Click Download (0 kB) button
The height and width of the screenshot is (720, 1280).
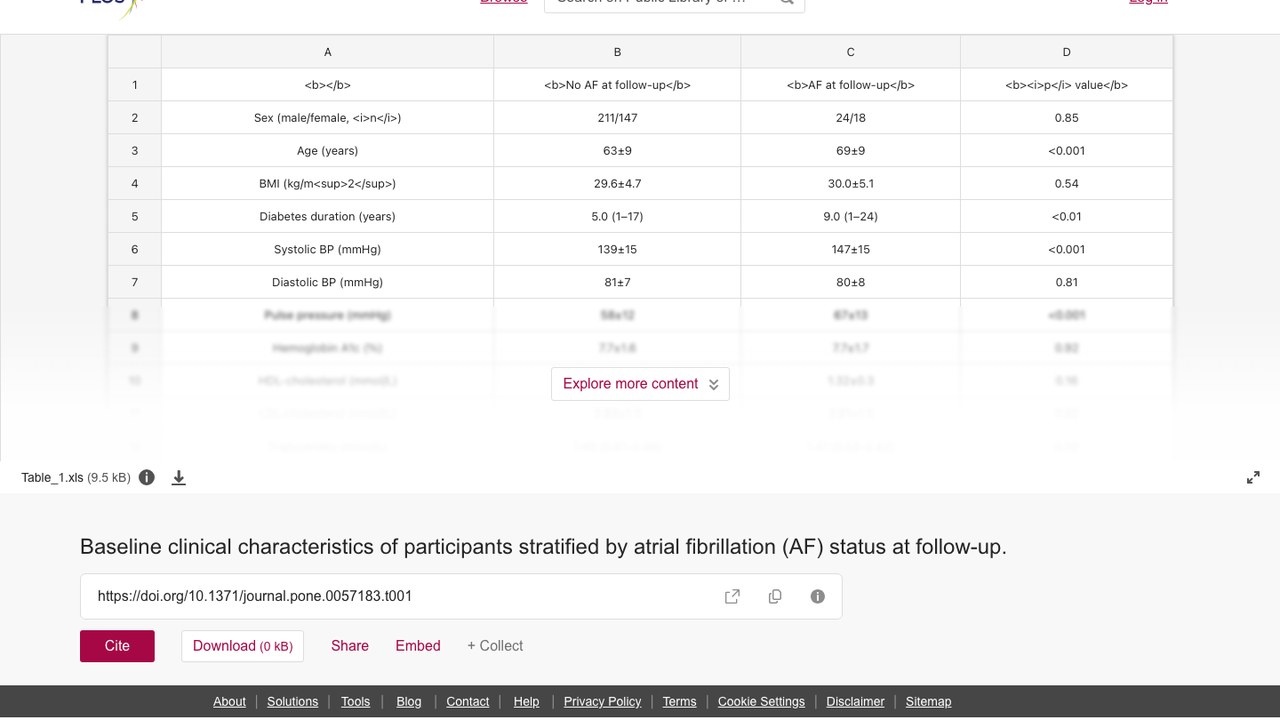[242, 646]
